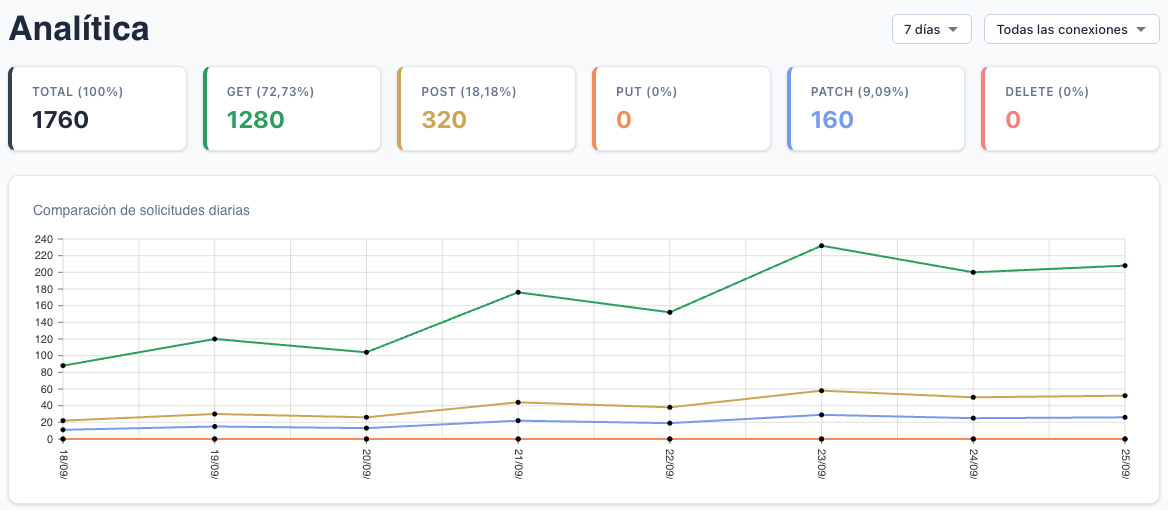Click the 160 PATCH requests value

(x=832, y=120)
